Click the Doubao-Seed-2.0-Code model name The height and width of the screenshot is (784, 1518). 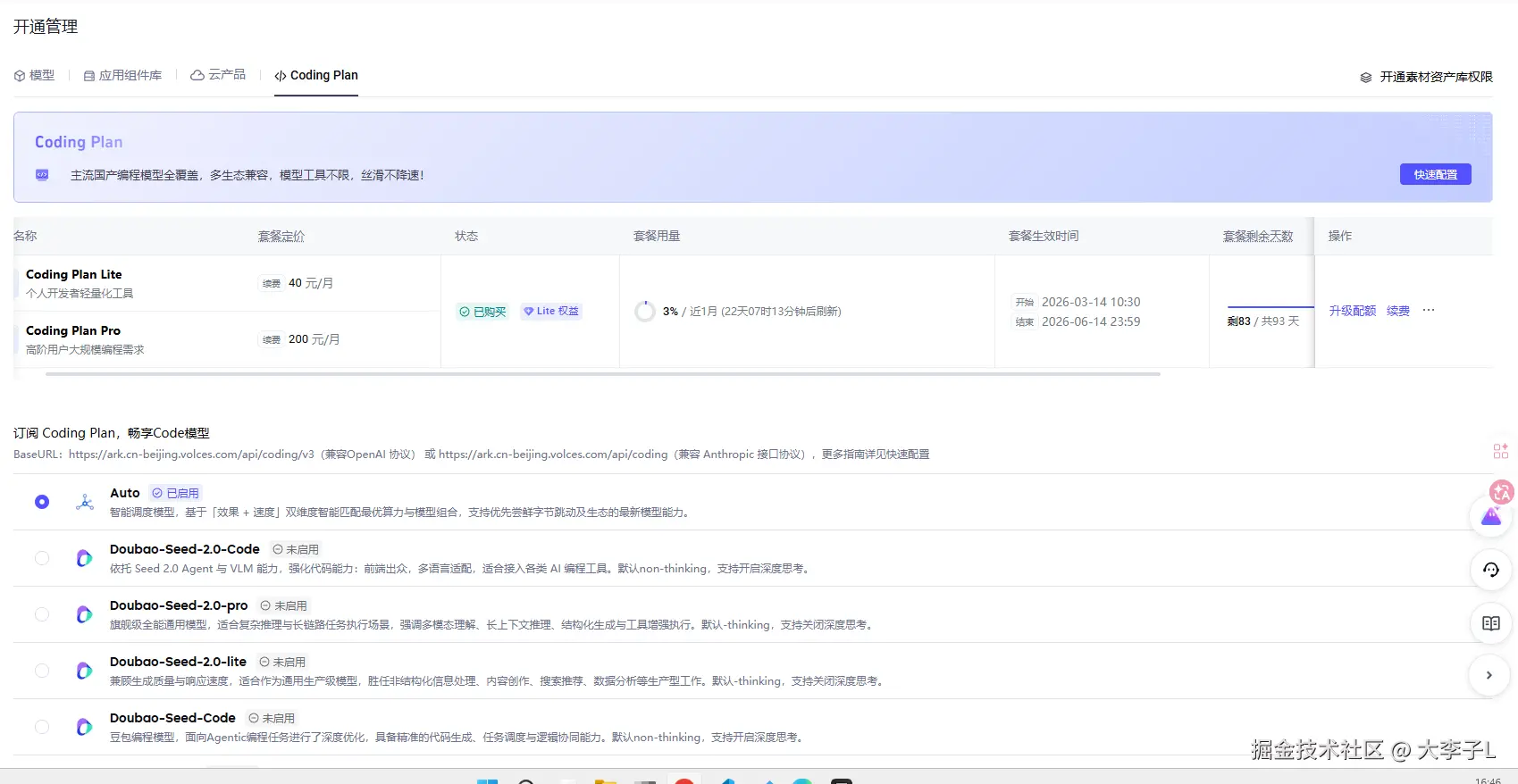[185, 549]
